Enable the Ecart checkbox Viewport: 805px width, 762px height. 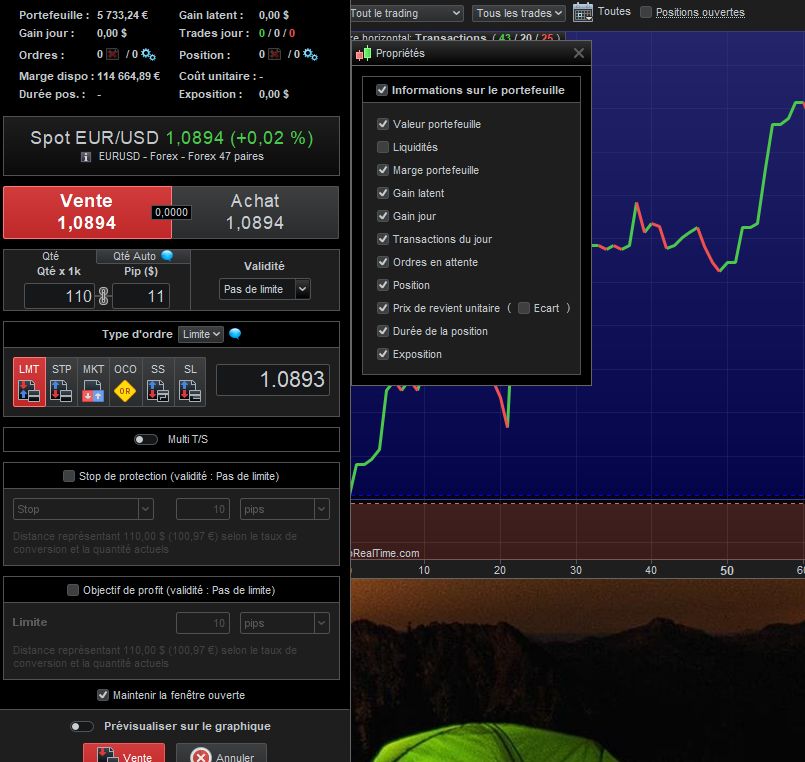(524, 308)
